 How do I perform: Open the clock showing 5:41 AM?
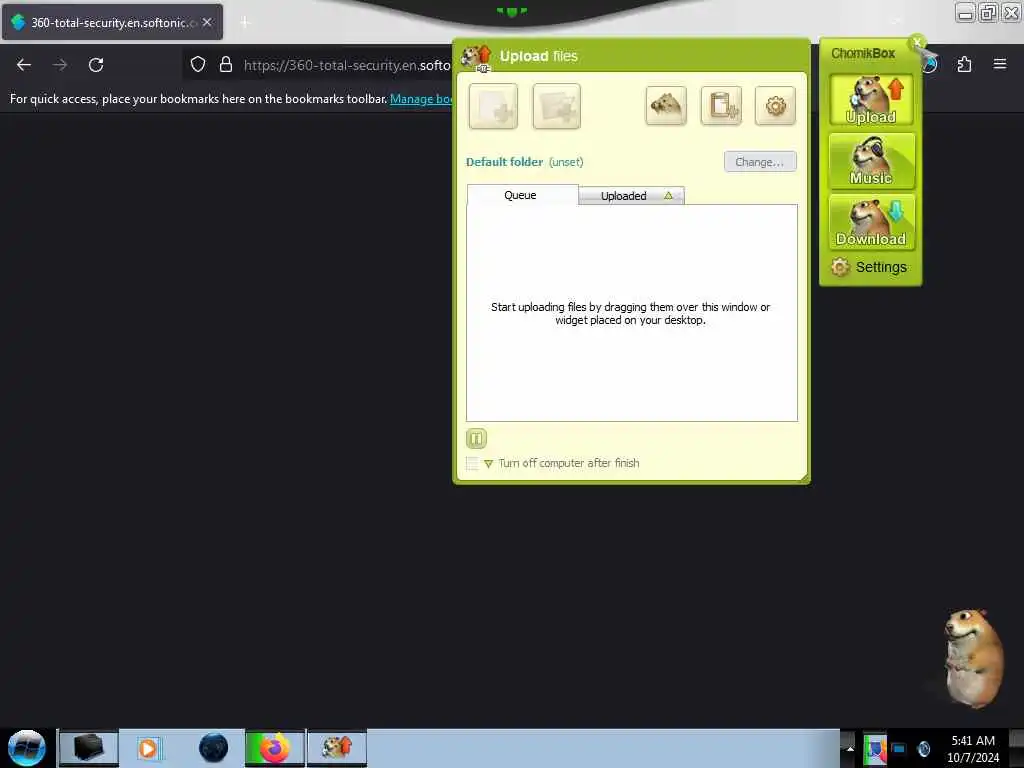coord(973,749)
